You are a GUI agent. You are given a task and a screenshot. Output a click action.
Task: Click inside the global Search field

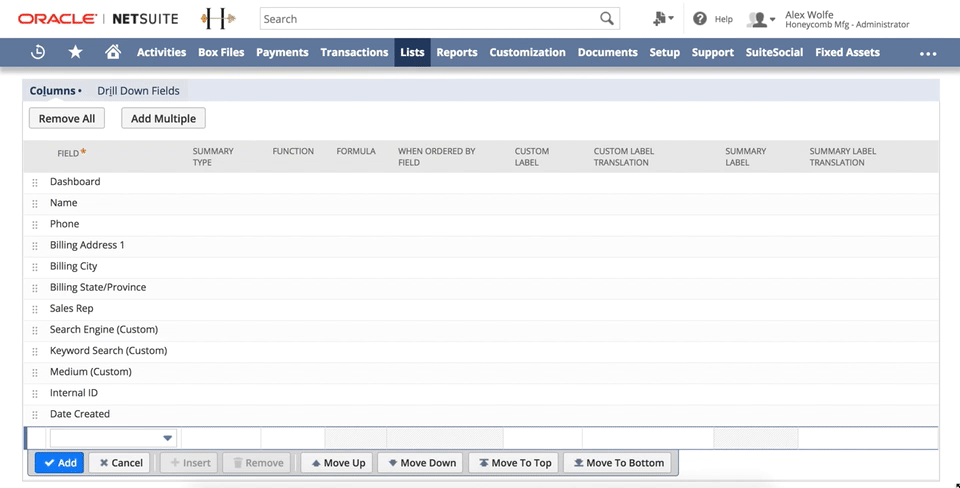point(428,19)
